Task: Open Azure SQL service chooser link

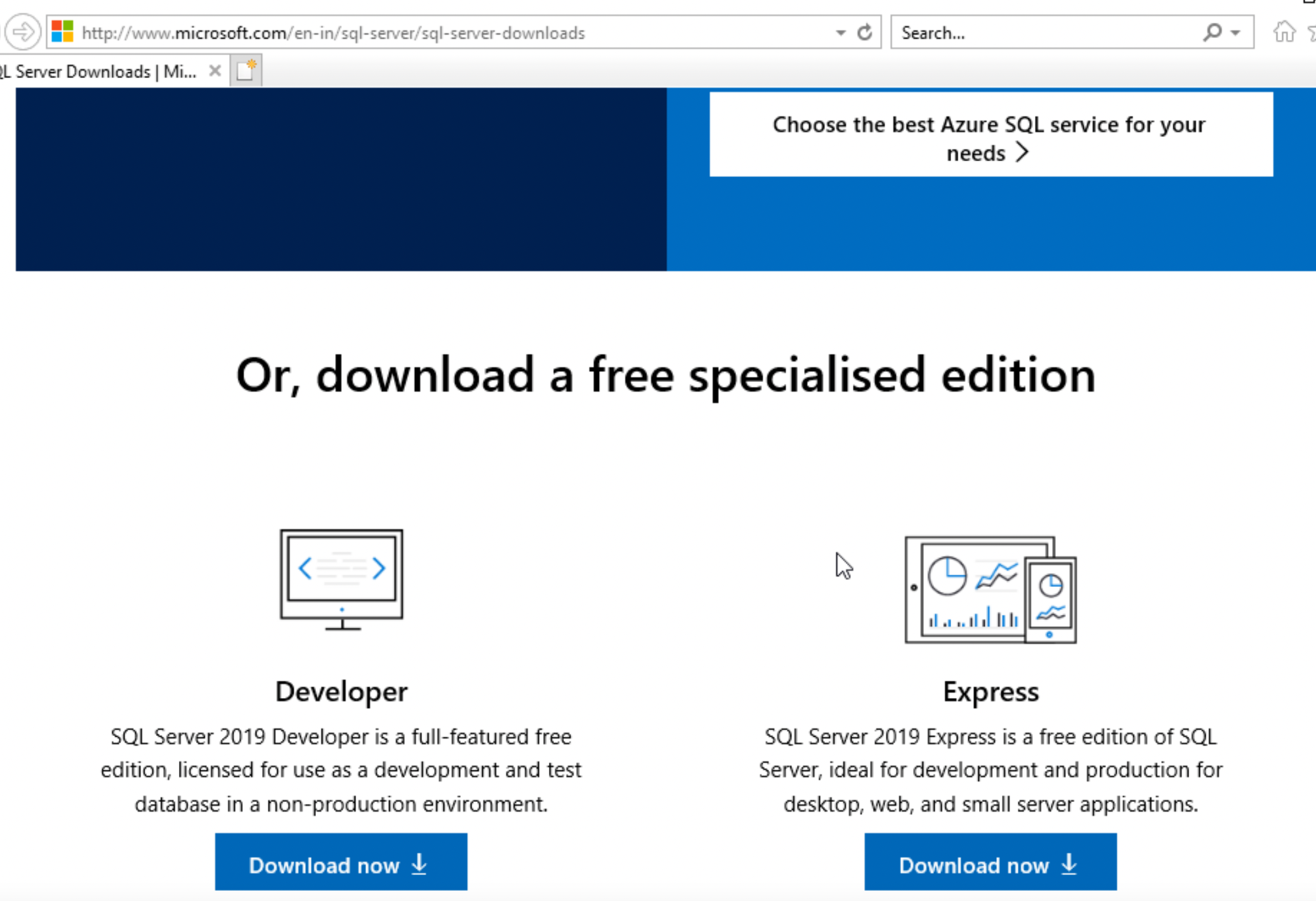Action: click(990, 138)
